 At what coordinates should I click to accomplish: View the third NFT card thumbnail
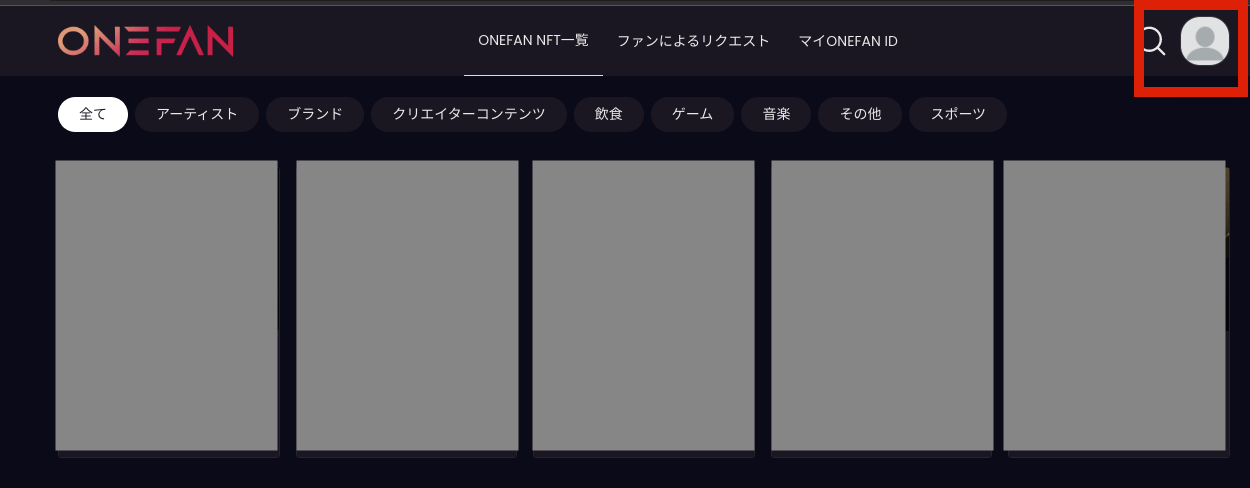pos(643,305)
